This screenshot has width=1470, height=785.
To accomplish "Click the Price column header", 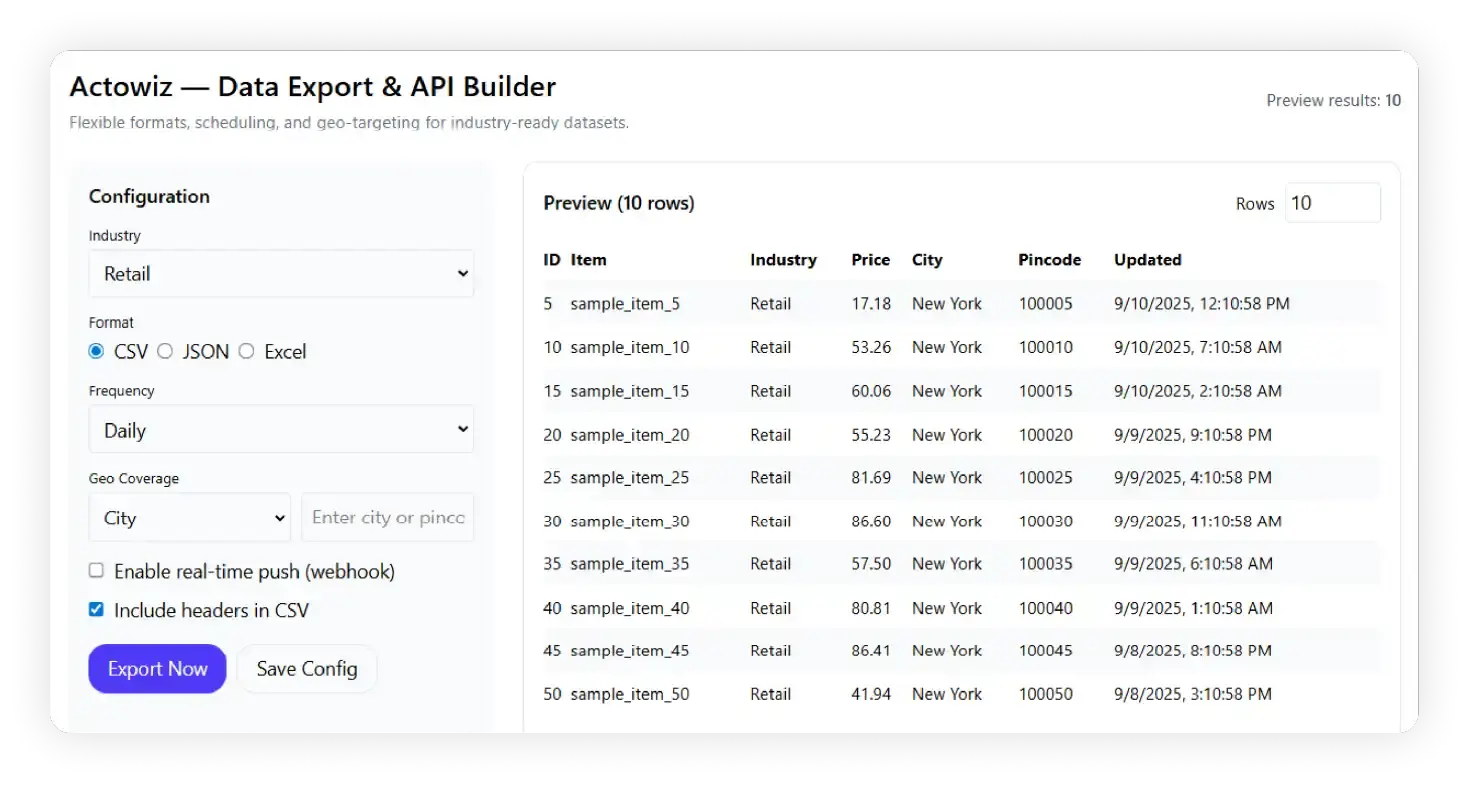I will point(870,260).
